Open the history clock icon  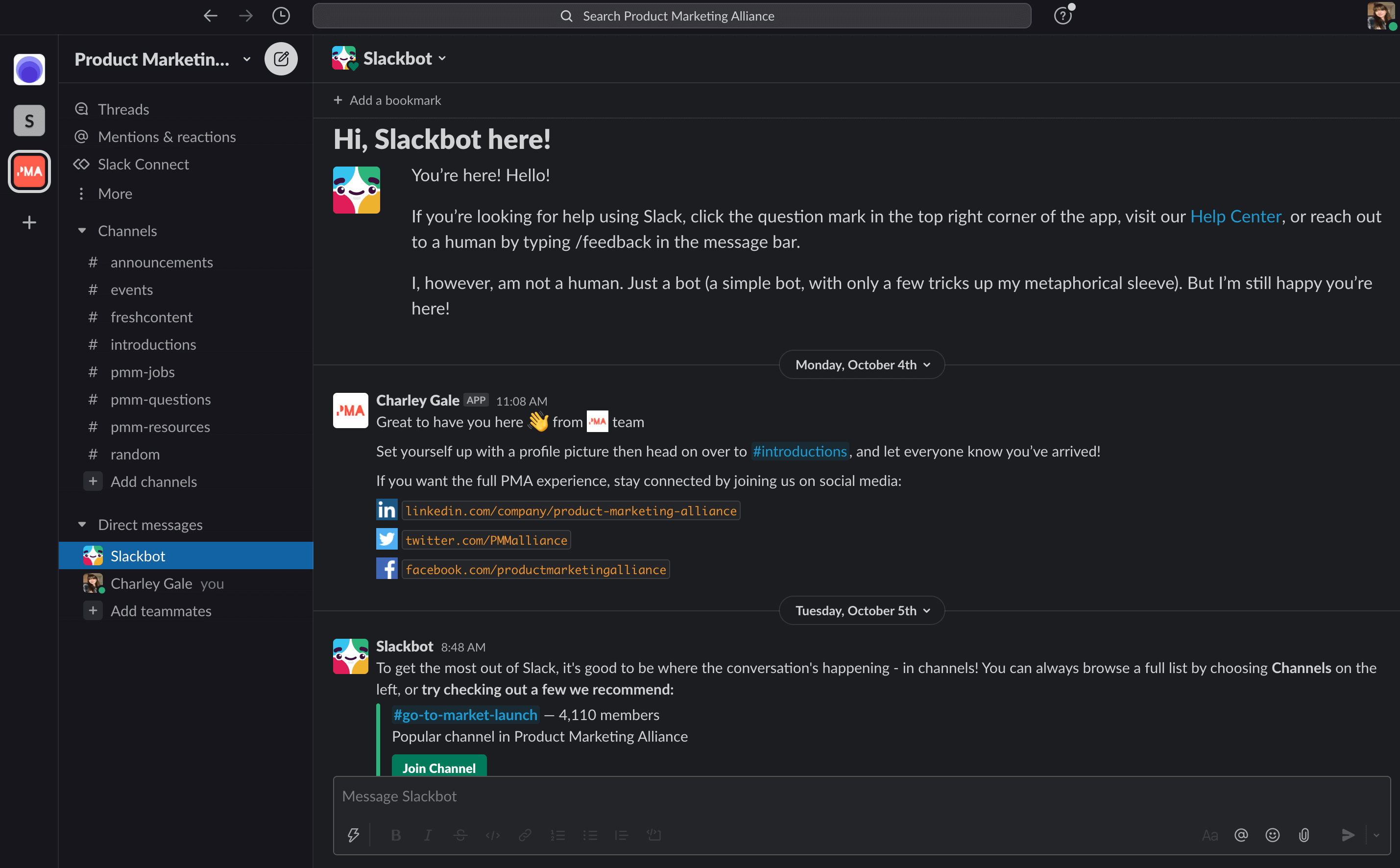tap(281, 16)
